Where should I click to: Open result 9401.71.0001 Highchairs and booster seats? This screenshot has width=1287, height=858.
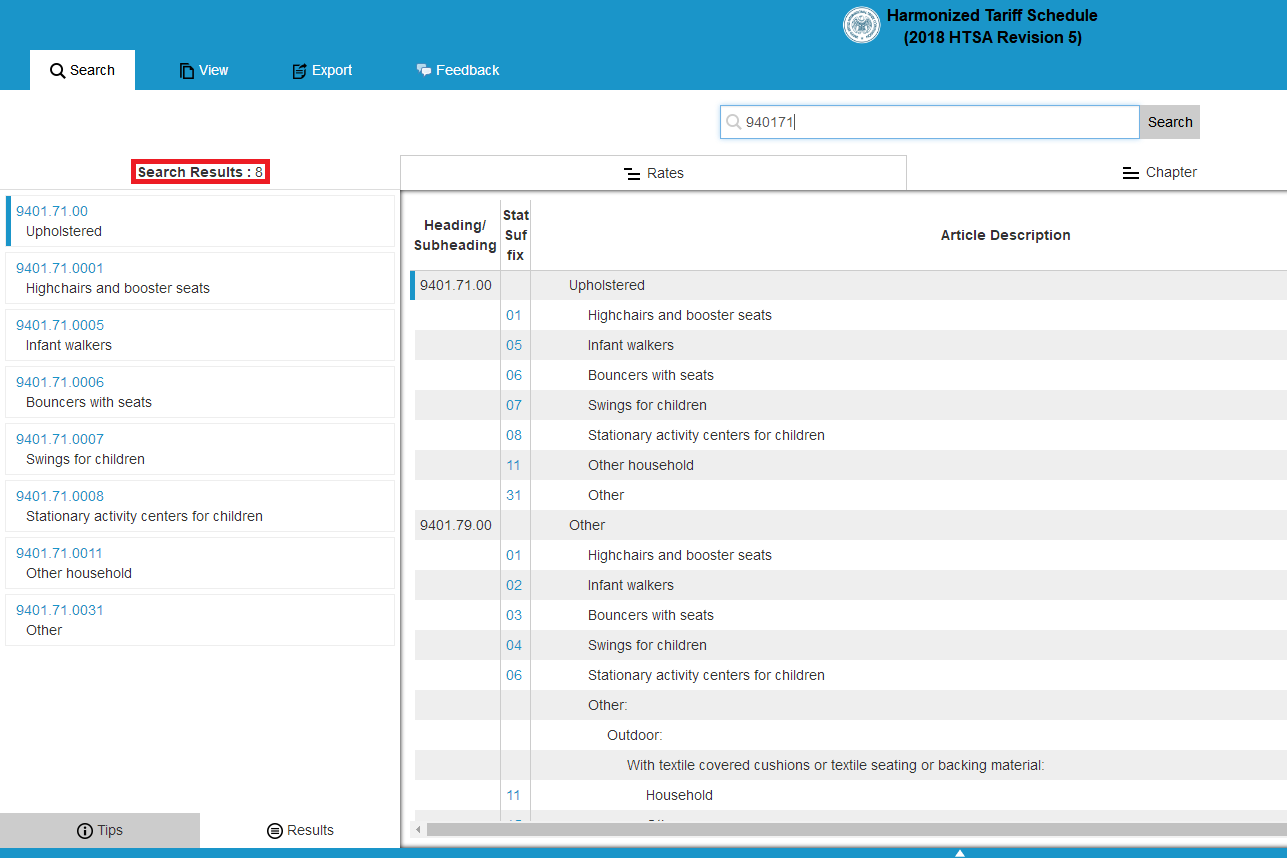coord(200,278)
